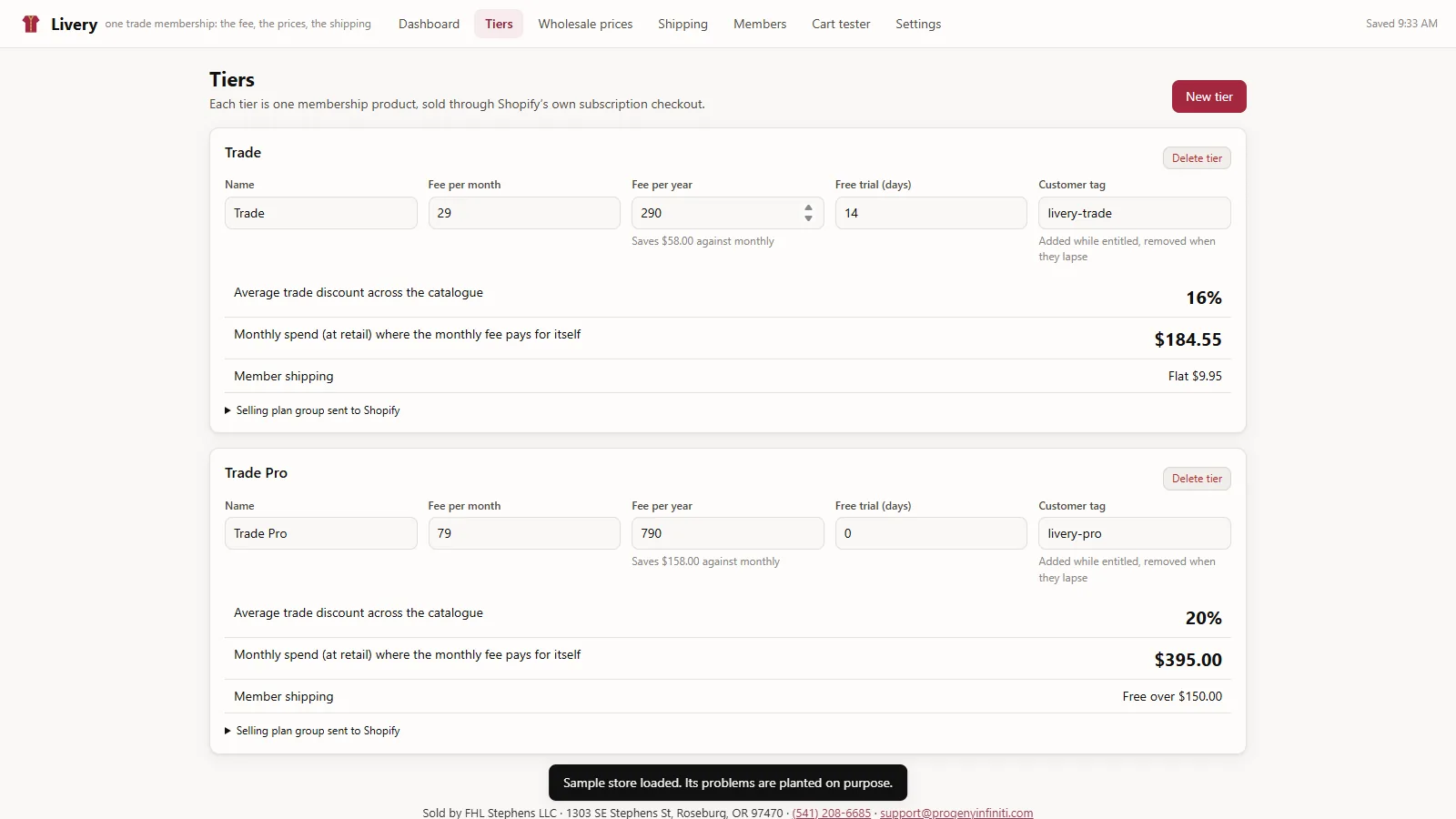Edit the Trade Pro Name field
The image size is (1456, 819).
tap(320, 533)
